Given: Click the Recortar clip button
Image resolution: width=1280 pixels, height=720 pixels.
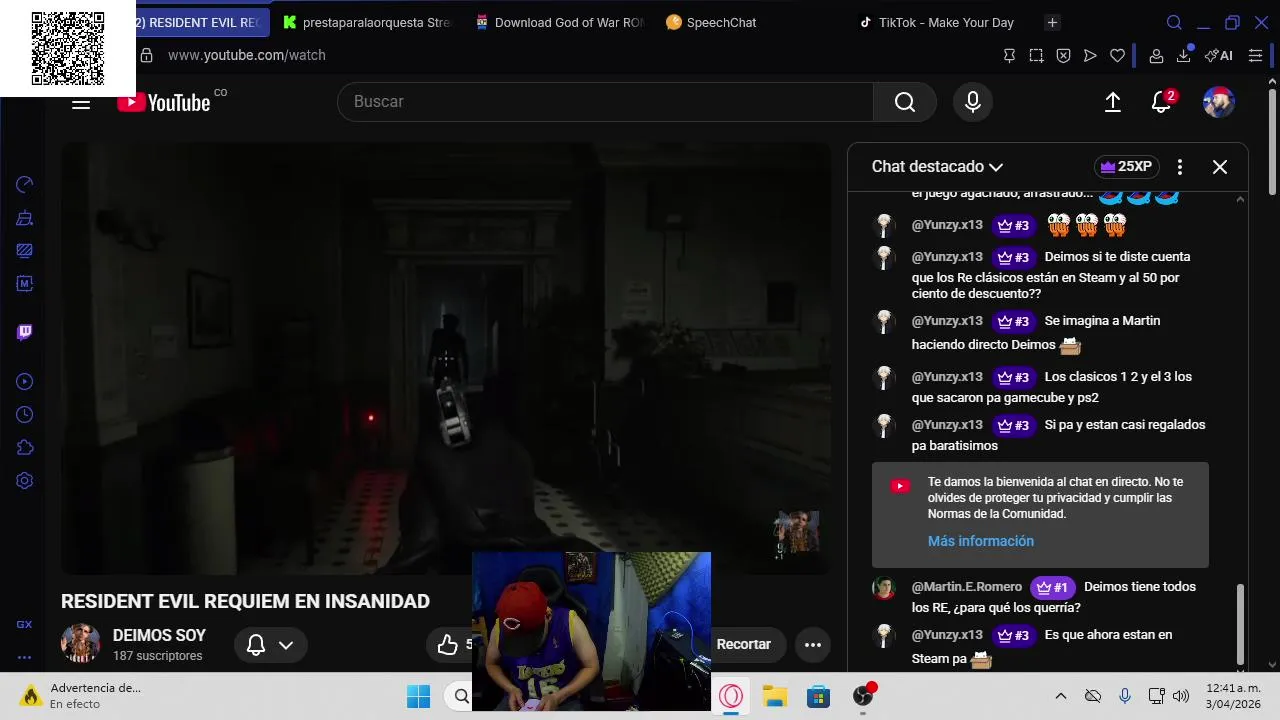Looking at the screenshot, I should [744, 645].
